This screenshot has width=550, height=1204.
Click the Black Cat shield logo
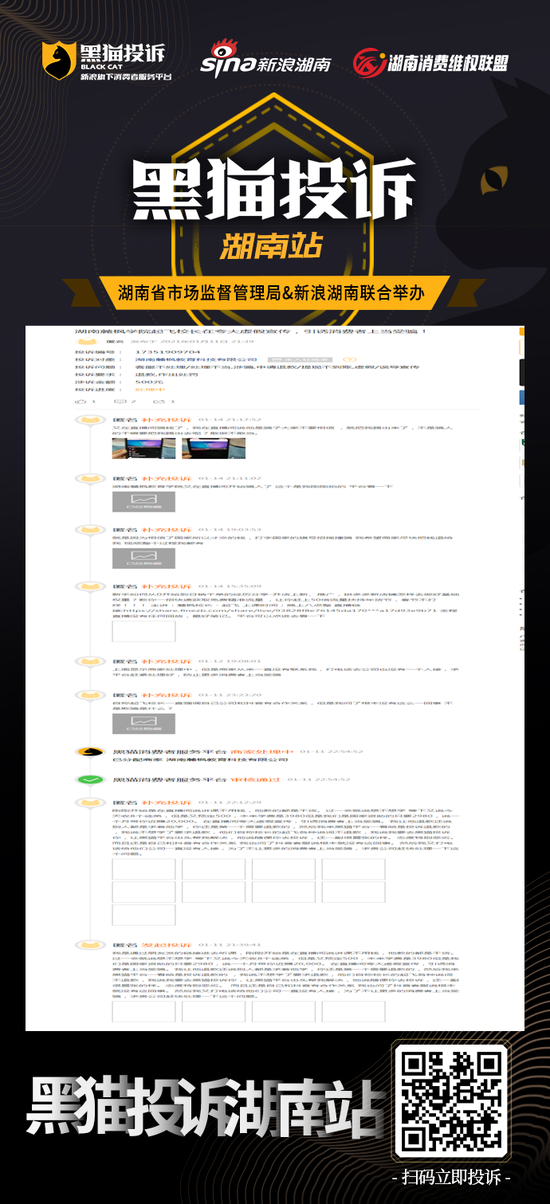point(59,62)
